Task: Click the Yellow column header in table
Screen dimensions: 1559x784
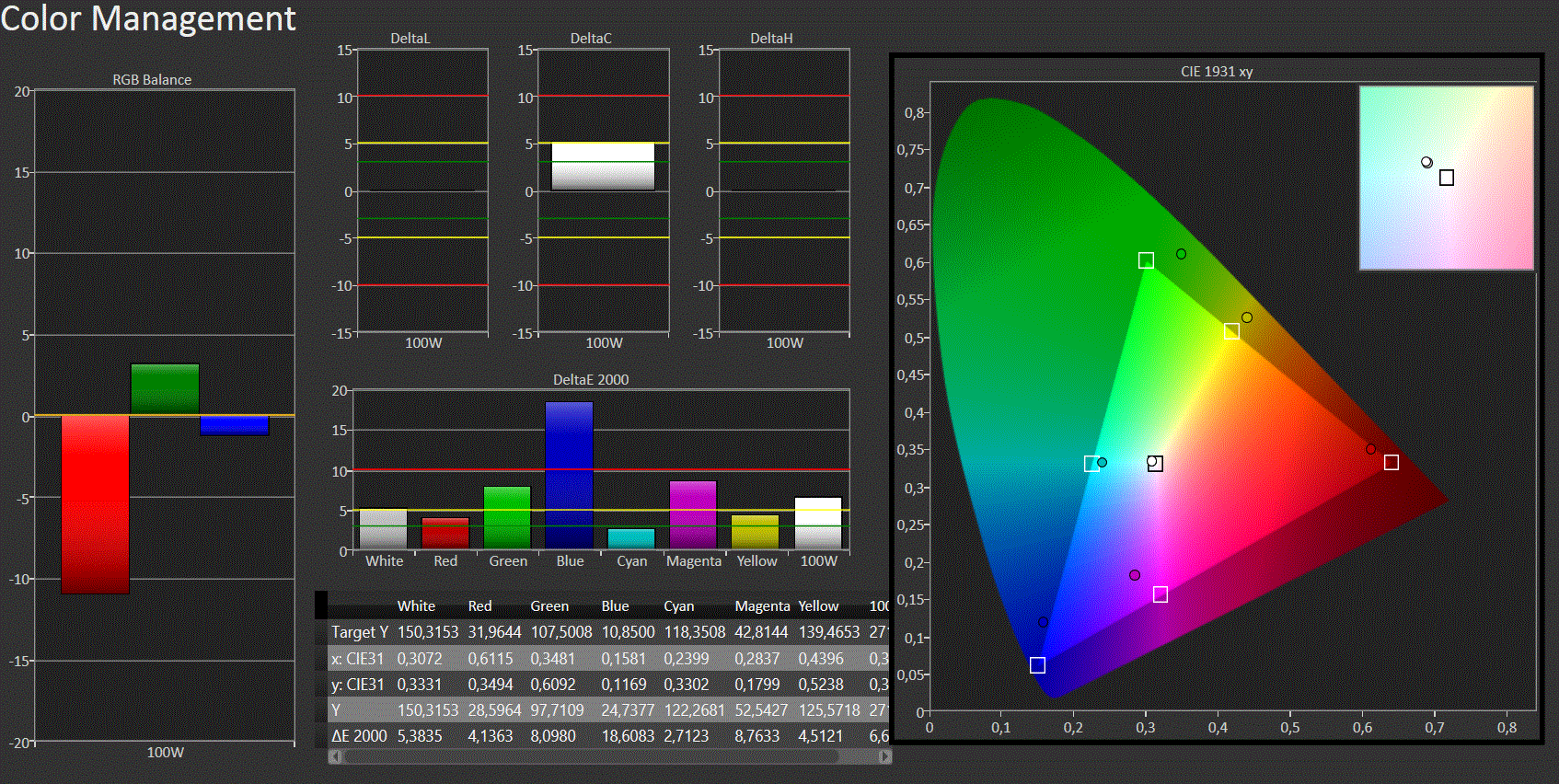Action: pyautogui.click(x=818, y=606)
